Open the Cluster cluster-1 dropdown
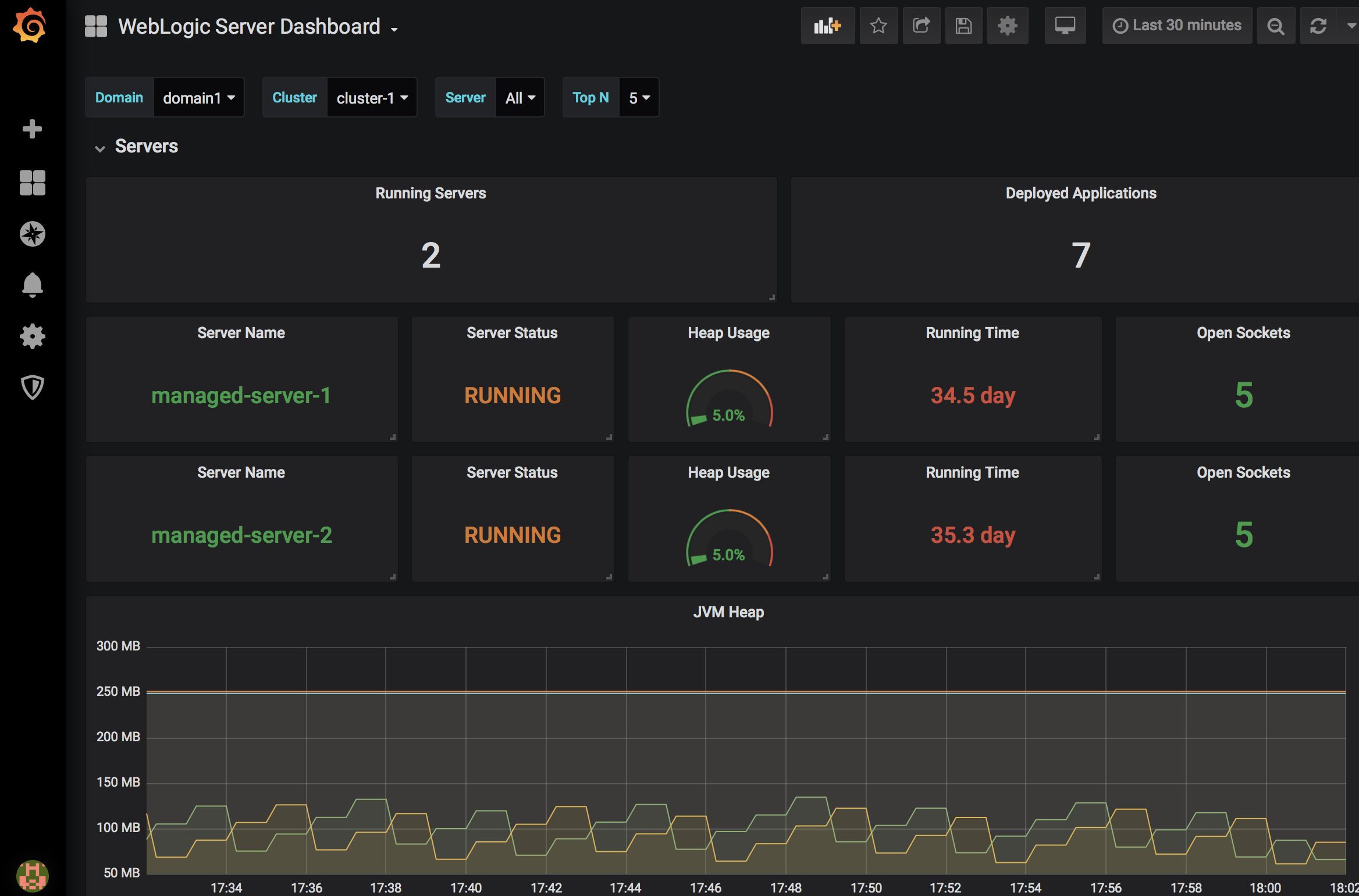The height and width of the screenshot is (896, 1359). tap(372, 98)
